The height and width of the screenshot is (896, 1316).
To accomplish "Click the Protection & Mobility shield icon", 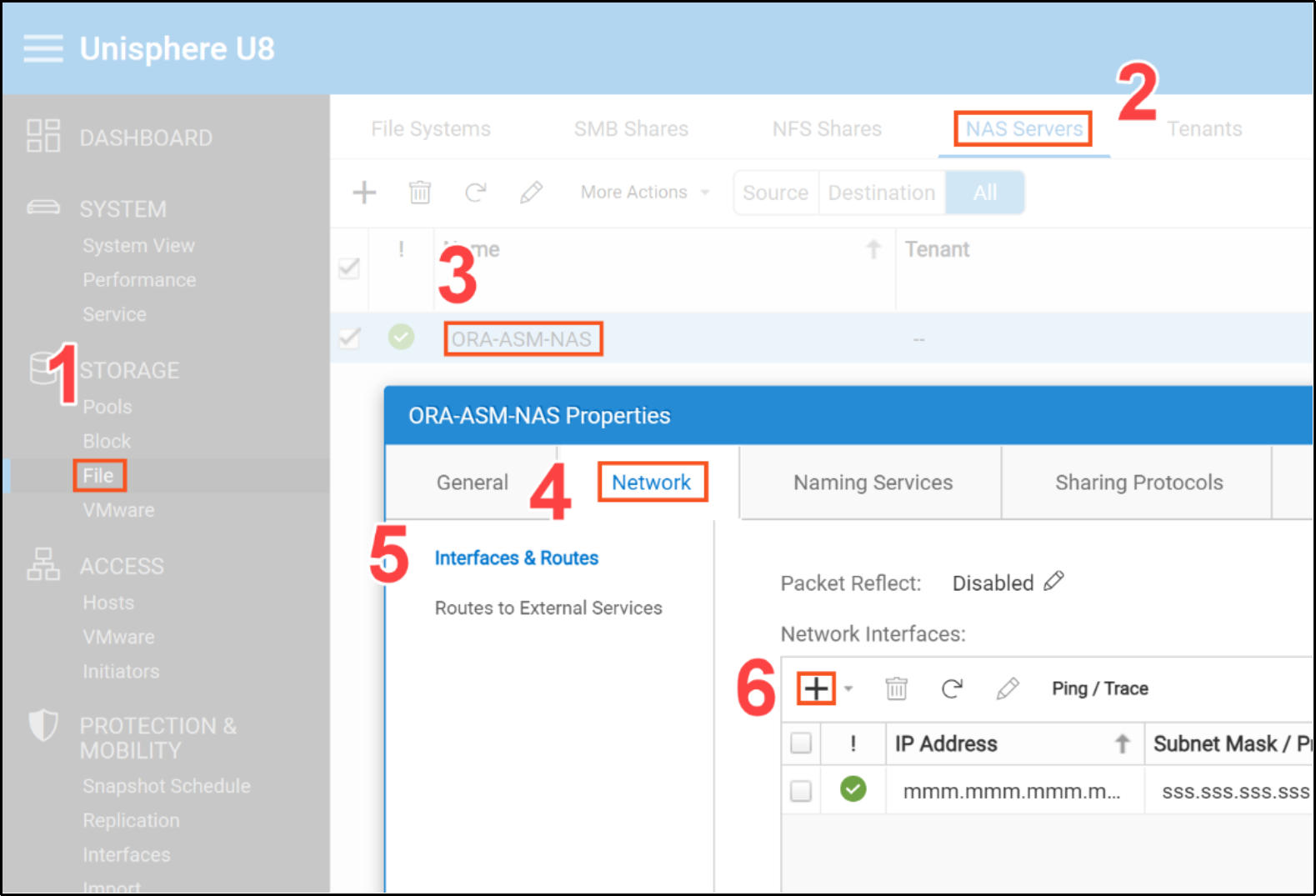I will coord(43,725).
